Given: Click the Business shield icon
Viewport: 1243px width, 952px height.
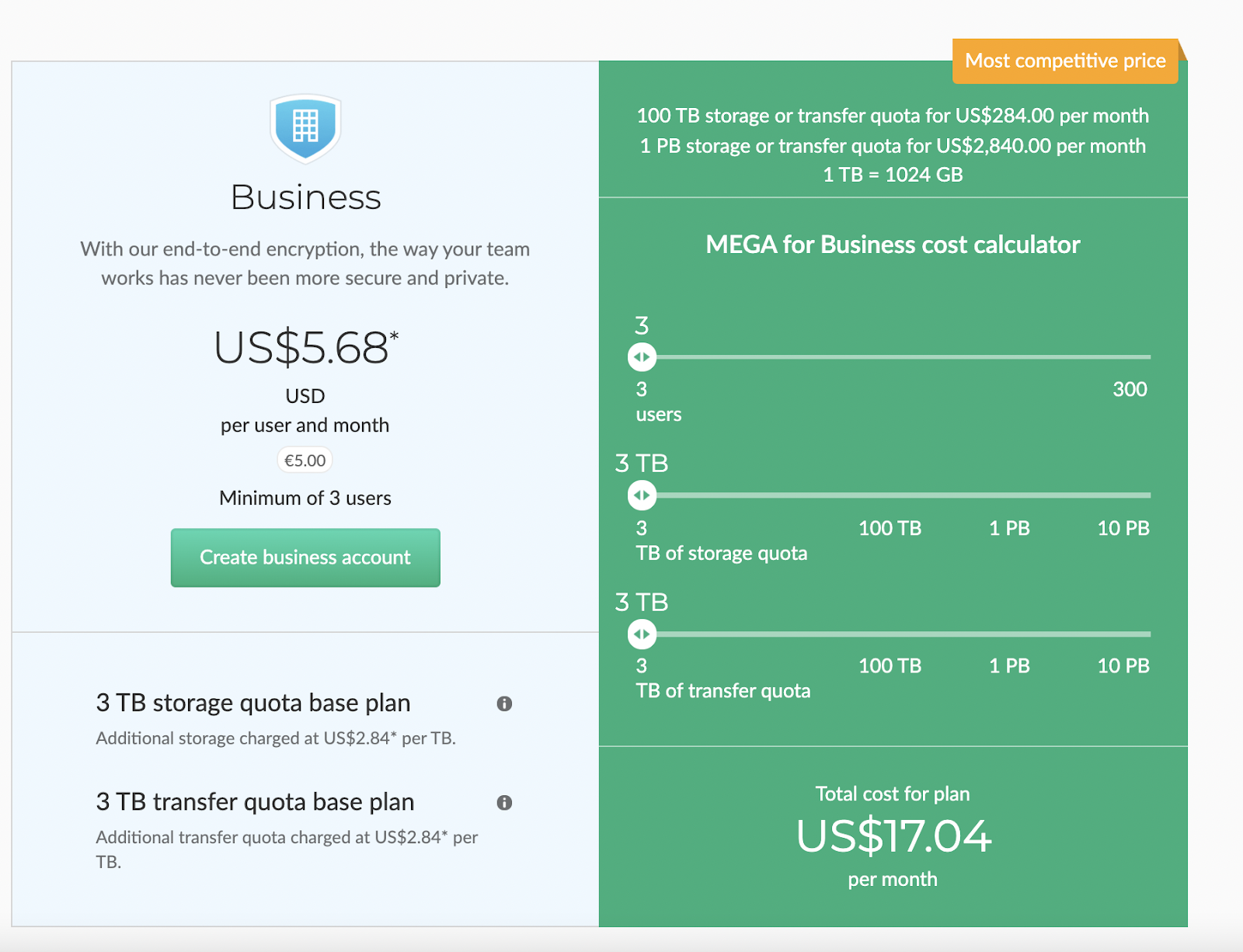Looking at the screenshot, I should coord(305,128).
